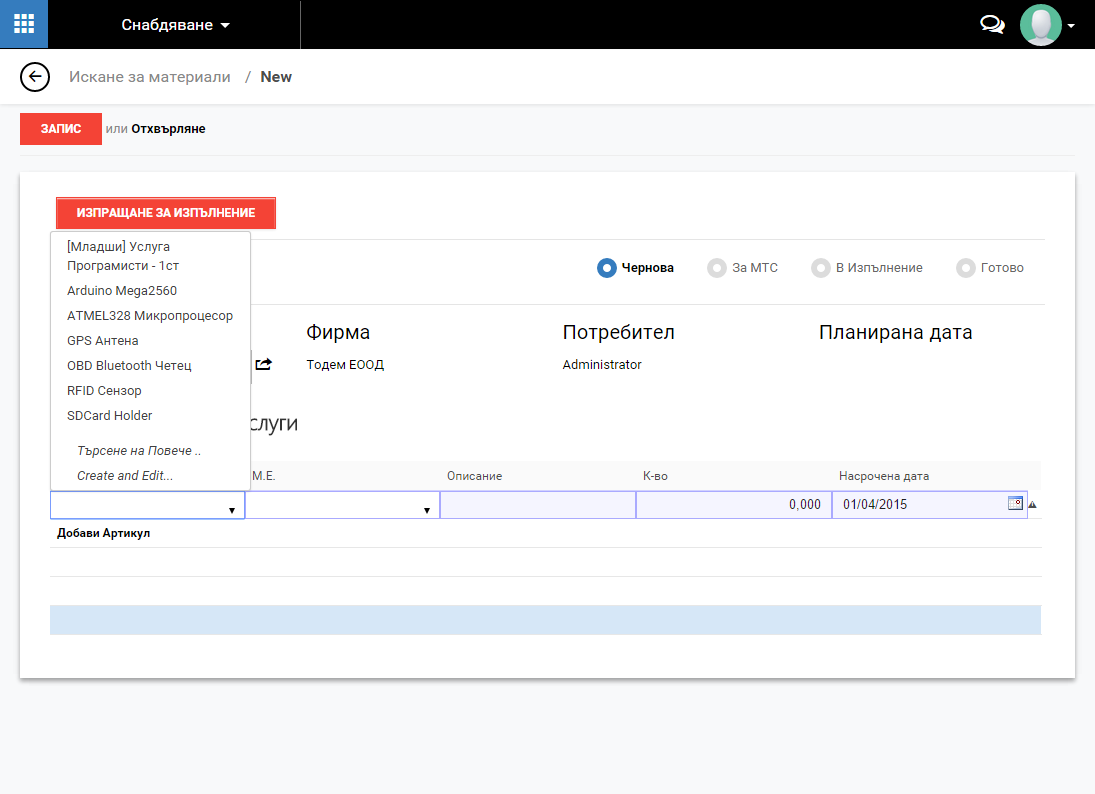Toggle the product dropdown arrow
Screen dimensions: 1095x794
[x=232, y=510]
